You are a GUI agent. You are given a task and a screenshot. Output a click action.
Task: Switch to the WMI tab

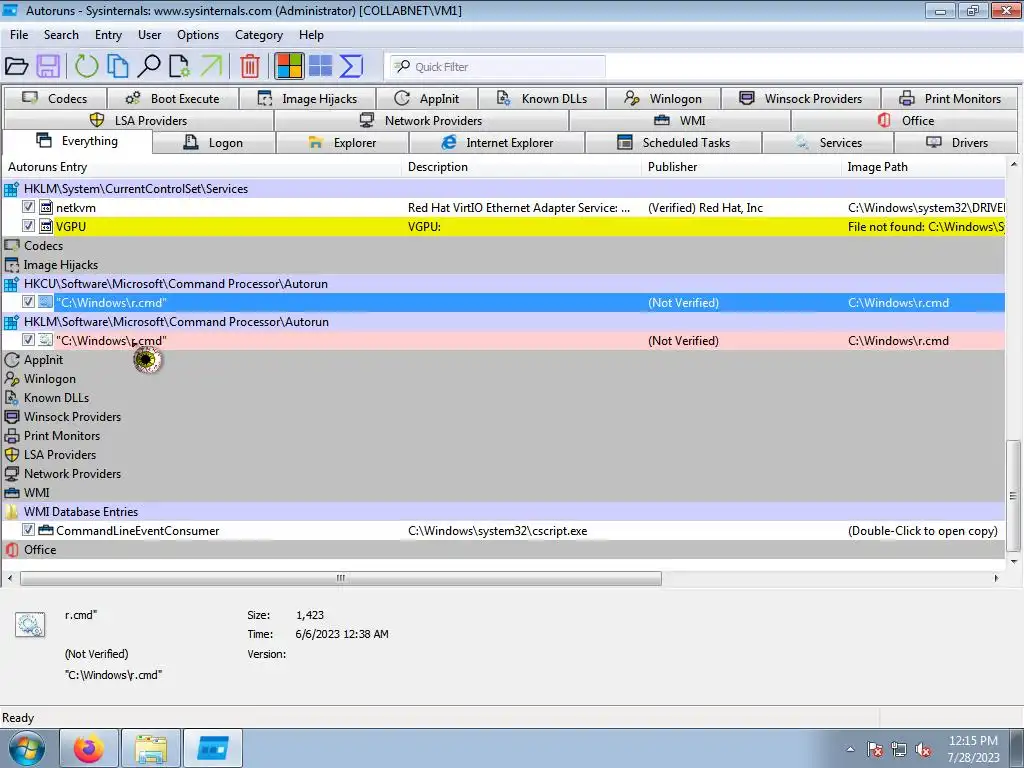click(x=680, y=120)
